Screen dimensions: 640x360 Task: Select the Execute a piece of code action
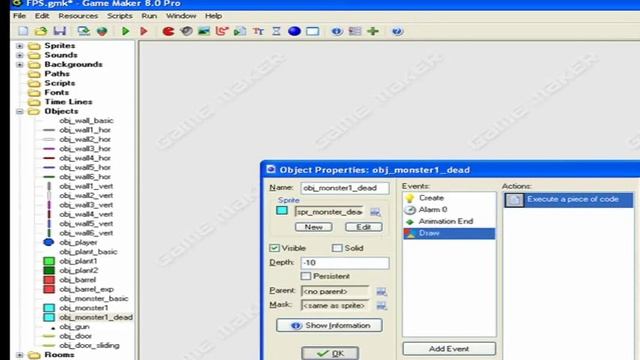(569, 200)
